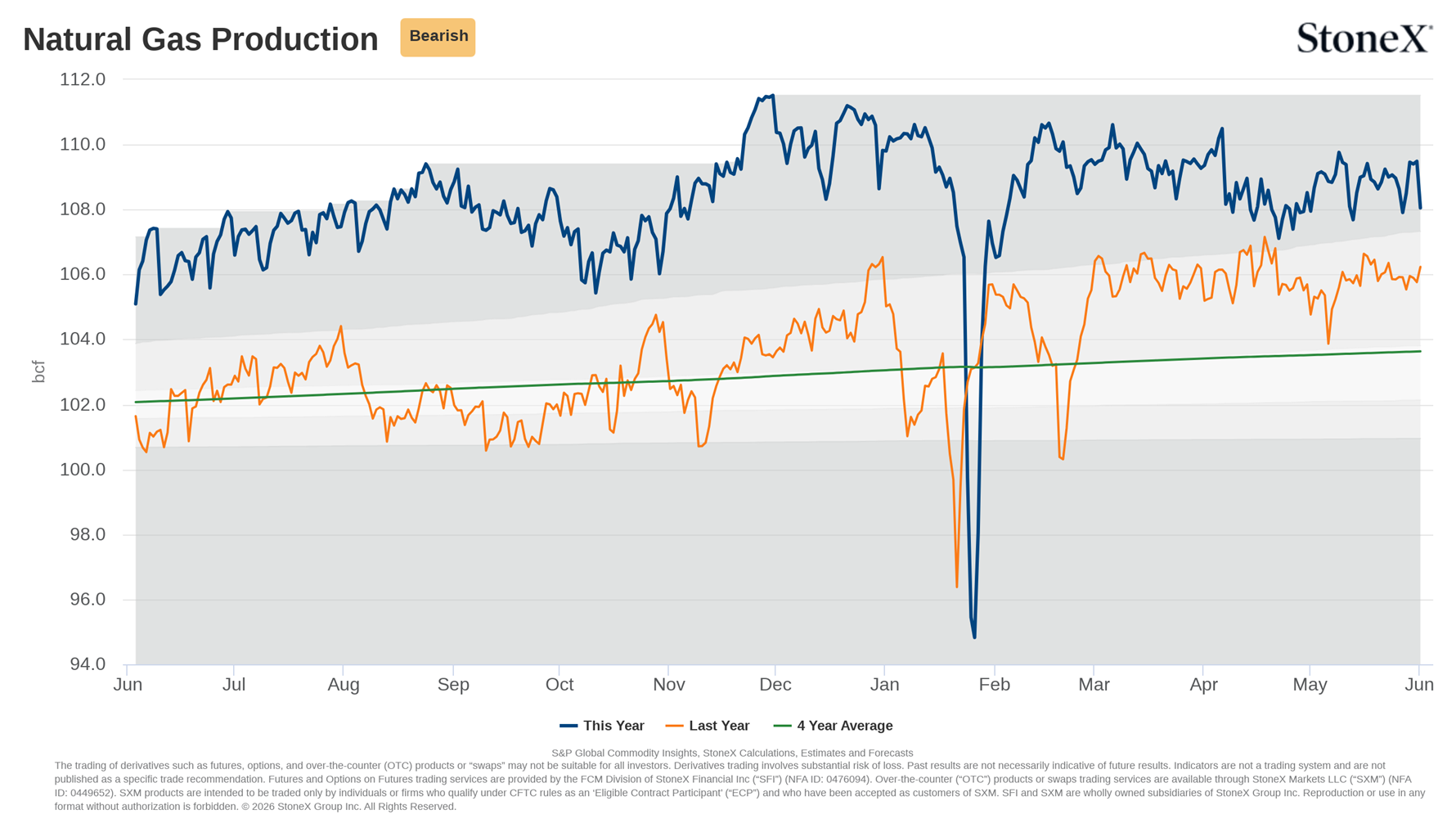
Task: Click the S&P Global Commodity Insights source line
Action: (732, 753)
